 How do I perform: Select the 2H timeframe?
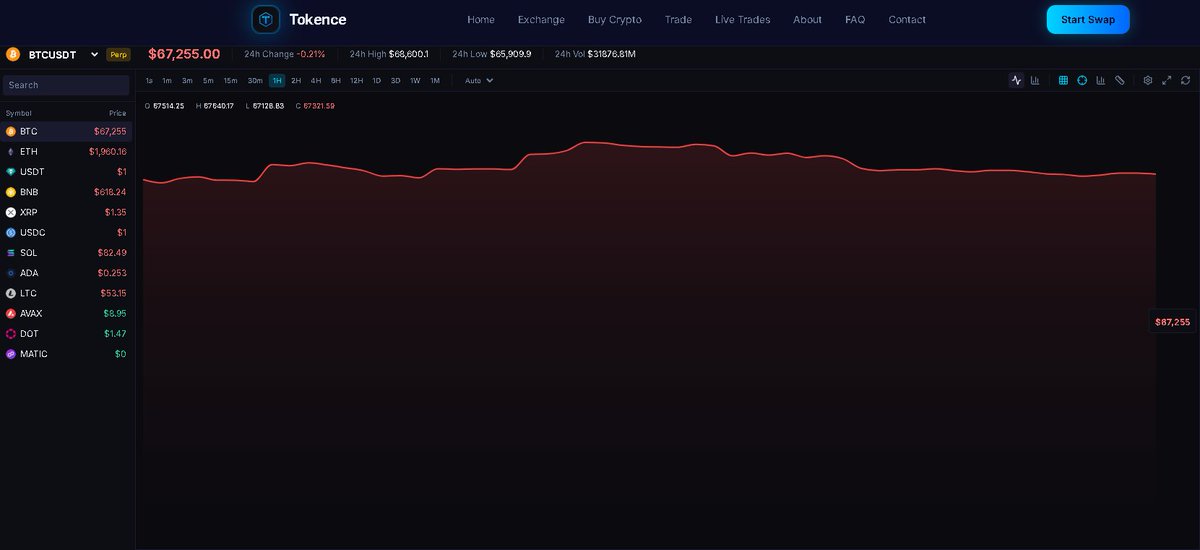[296, 80]
